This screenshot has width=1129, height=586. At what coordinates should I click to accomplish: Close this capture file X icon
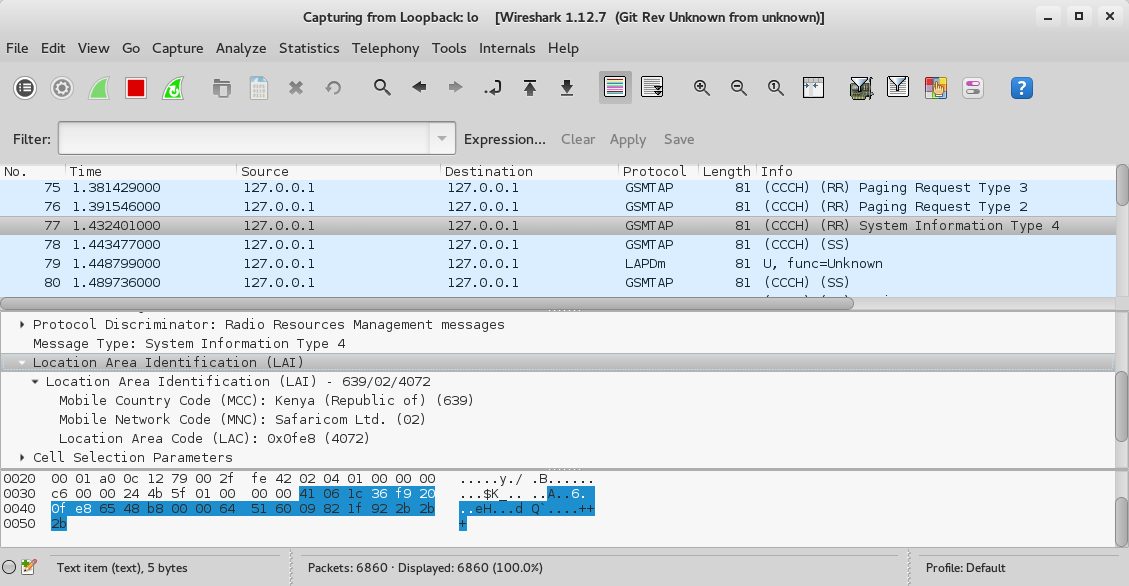[295, 88]
